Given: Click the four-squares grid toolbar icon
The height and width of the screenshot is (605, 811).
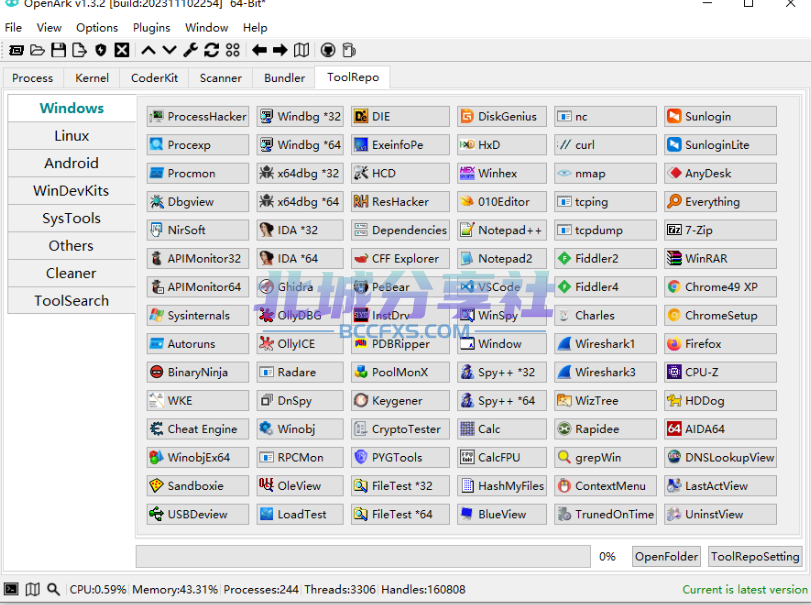Looking at the screenshot, I should [233, 50].
